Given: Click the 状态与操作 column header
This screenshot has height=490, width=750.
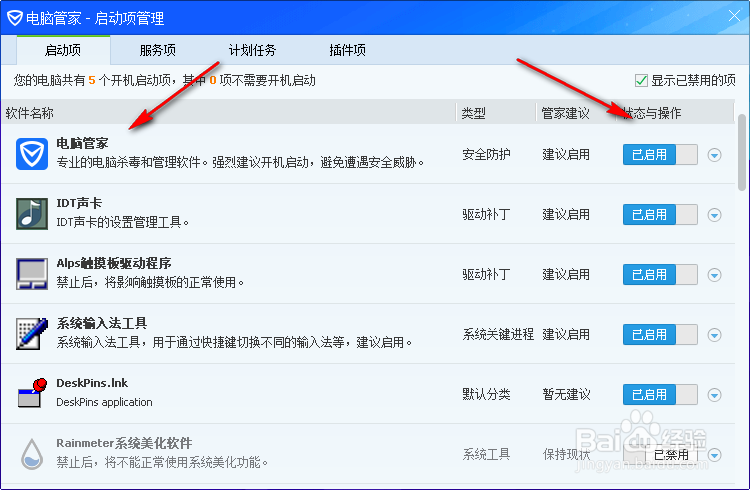Looking at the screenshot, I should tap(675, 113).
